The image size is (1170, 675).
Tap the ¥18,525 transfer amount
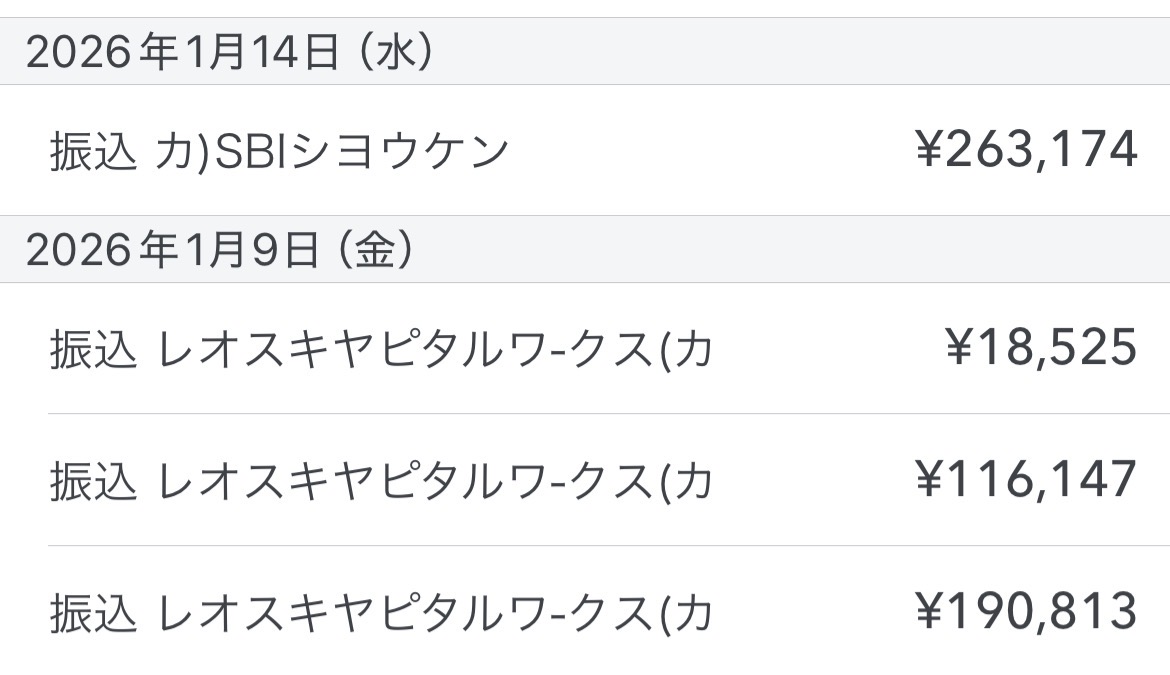click(x=1041, y=347)
